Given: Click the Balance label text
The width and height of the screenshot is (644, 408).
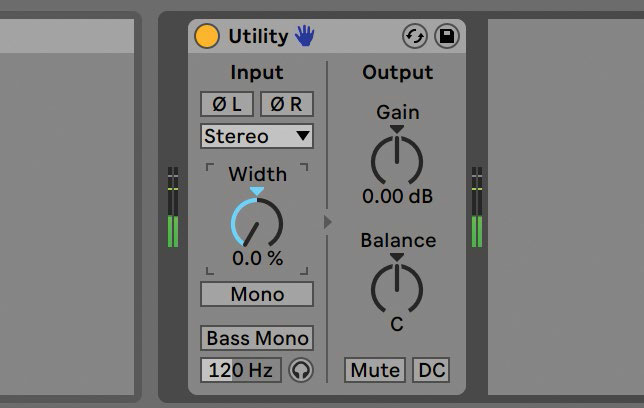Looking at the screenshot, I should tap(398, 240).
